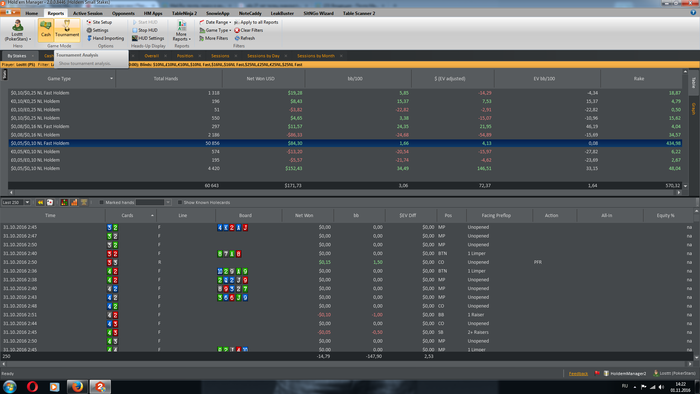Viewport: 700px width, 394px height.
Task: Switch to the Overall report tab
Action: [151, 56]
